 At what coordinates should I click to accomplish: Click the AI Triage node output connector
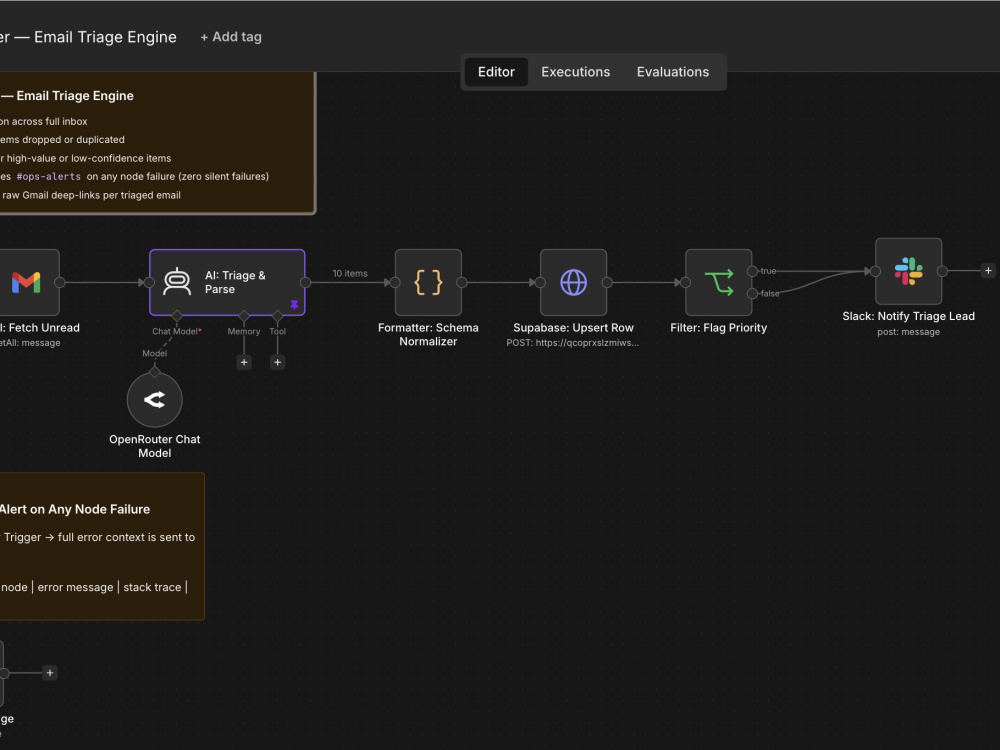click(305, 283)
